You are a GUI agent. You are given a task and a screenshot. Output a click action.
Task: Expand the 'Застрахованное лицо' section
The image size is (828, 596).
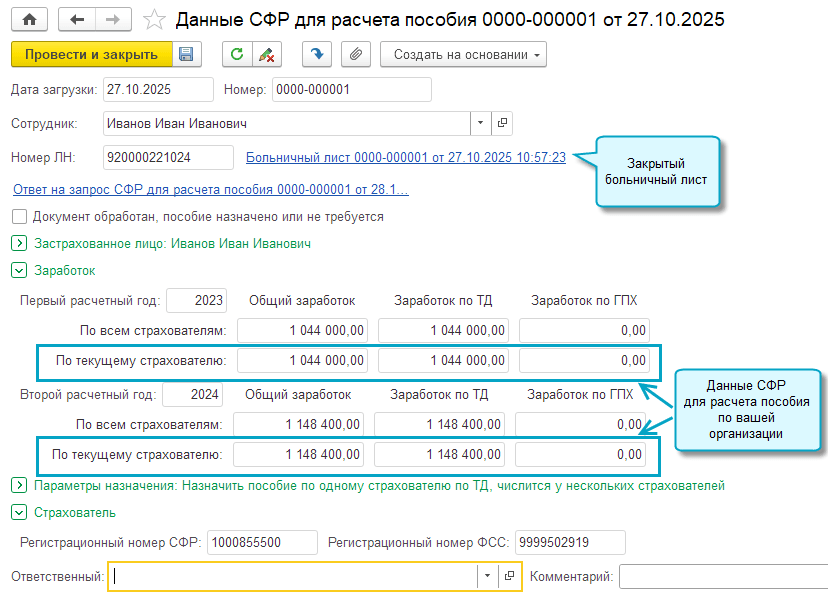18,243
